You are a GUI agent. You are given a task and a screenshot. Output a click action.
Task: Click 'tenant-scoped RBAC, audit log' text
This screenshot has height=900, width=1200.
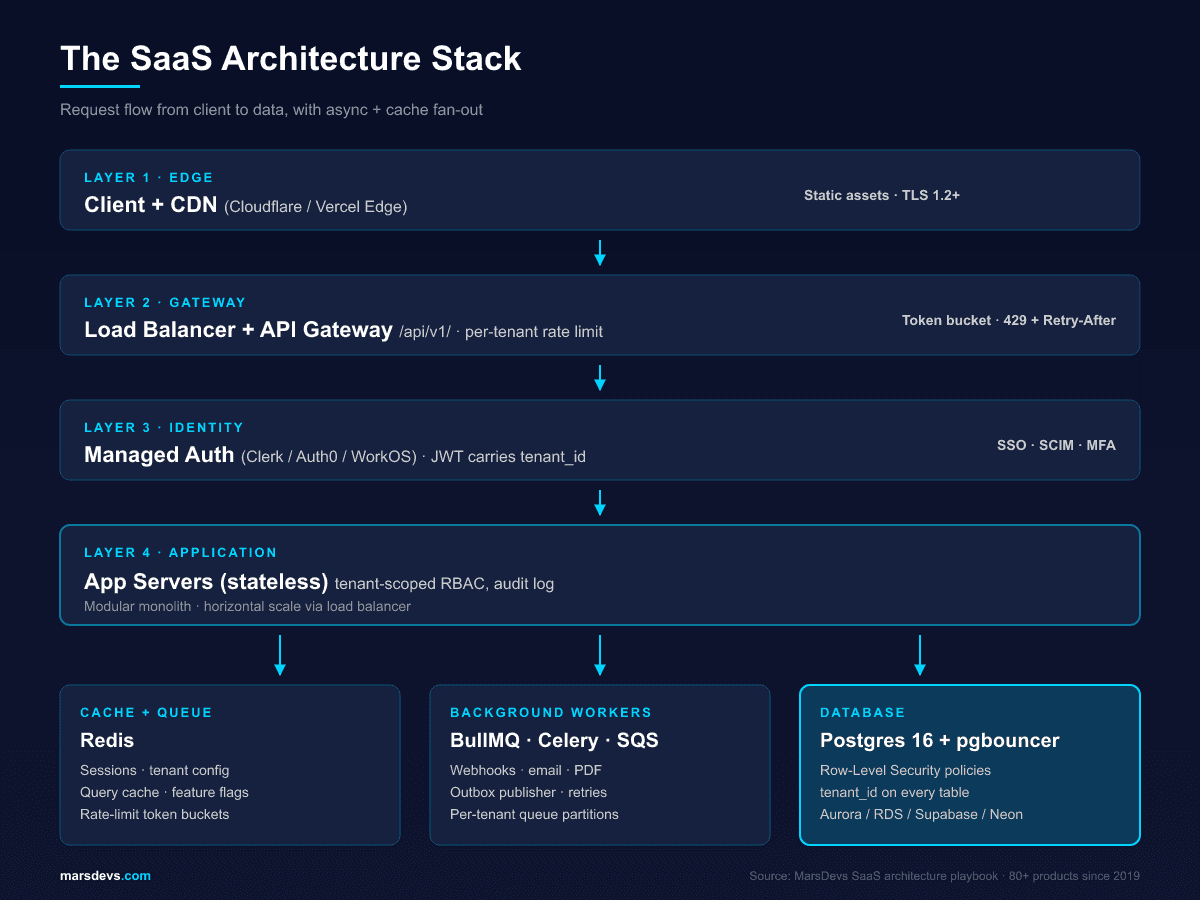(444, 583)
